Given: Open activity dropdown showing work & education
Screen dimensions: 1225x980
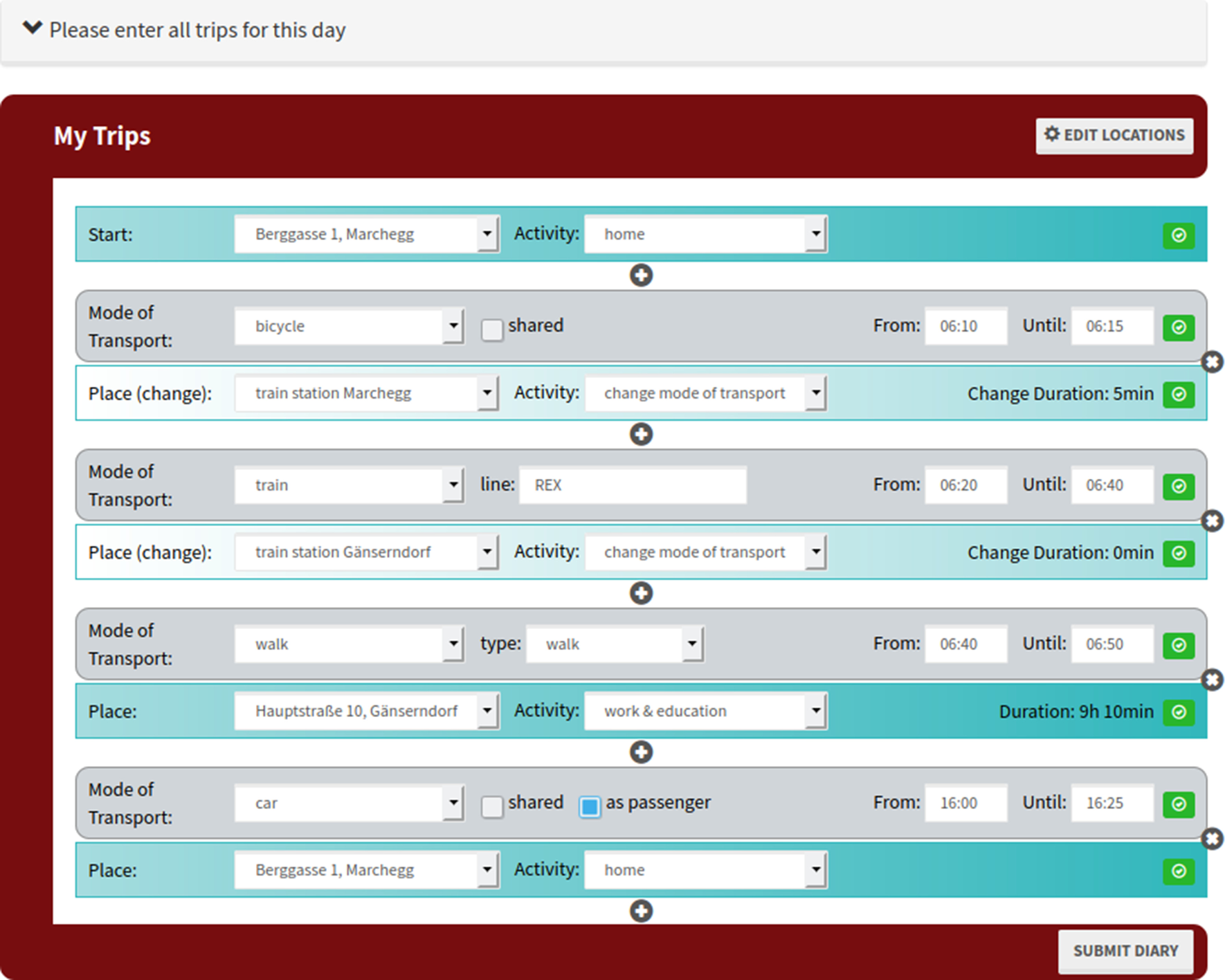Looking at the screenshot, I should click(706, 711).
